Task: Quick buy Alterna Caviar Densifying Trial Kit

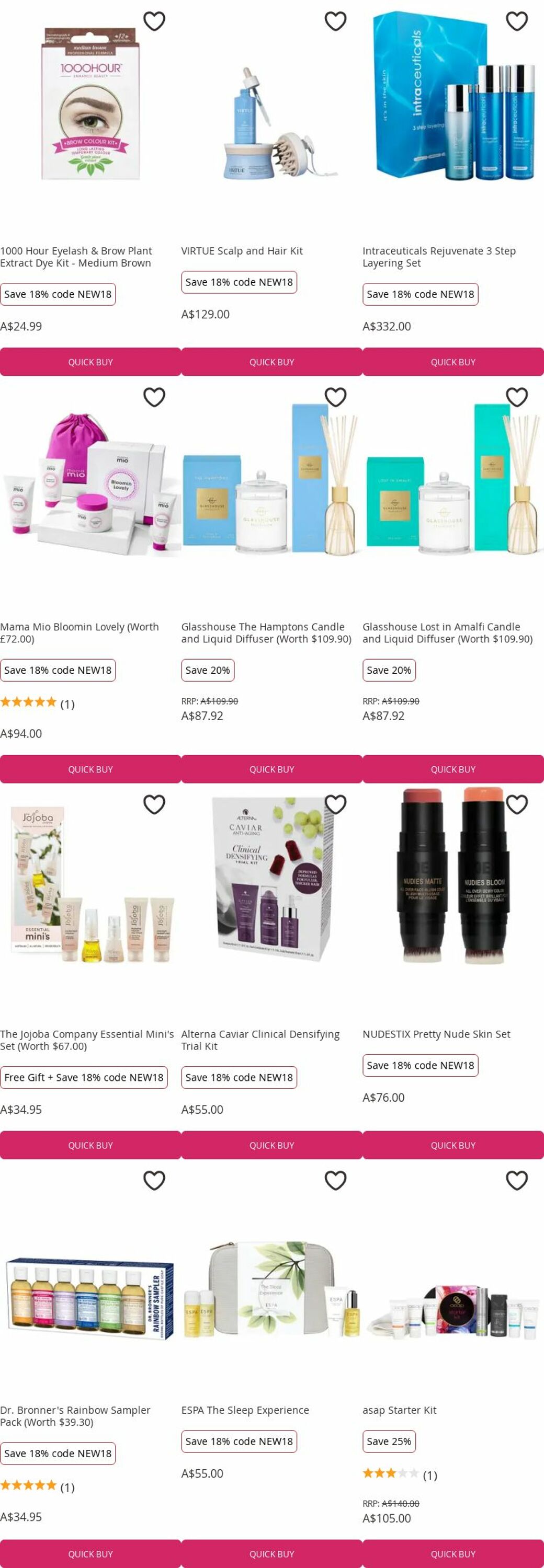Action: (271, 1145)
